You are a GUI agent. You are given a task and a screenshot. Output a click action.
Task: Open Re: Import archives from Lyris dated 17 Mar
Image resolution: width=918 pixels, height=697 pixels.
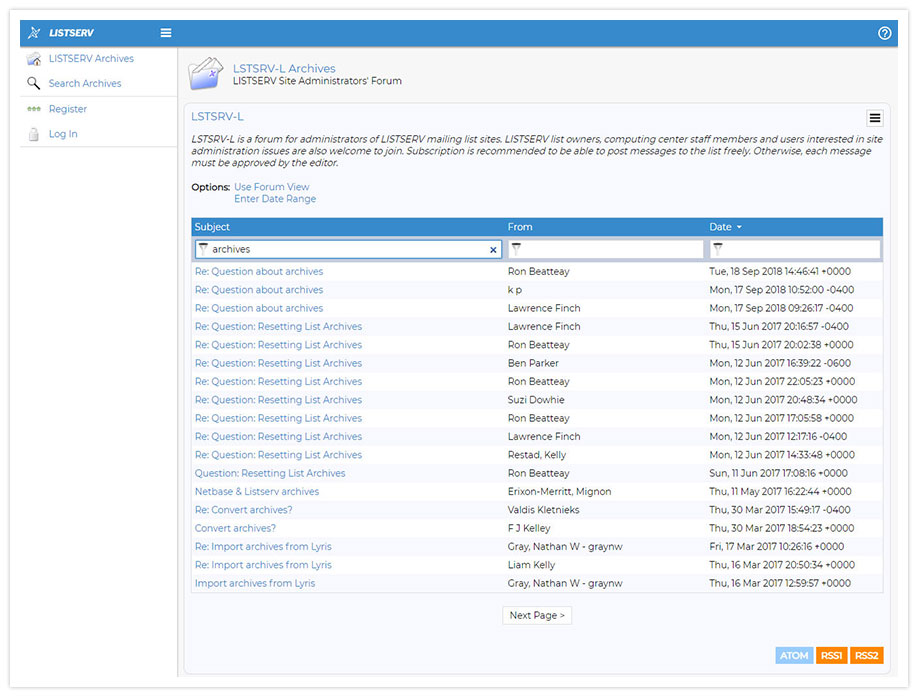pos(263,547)
